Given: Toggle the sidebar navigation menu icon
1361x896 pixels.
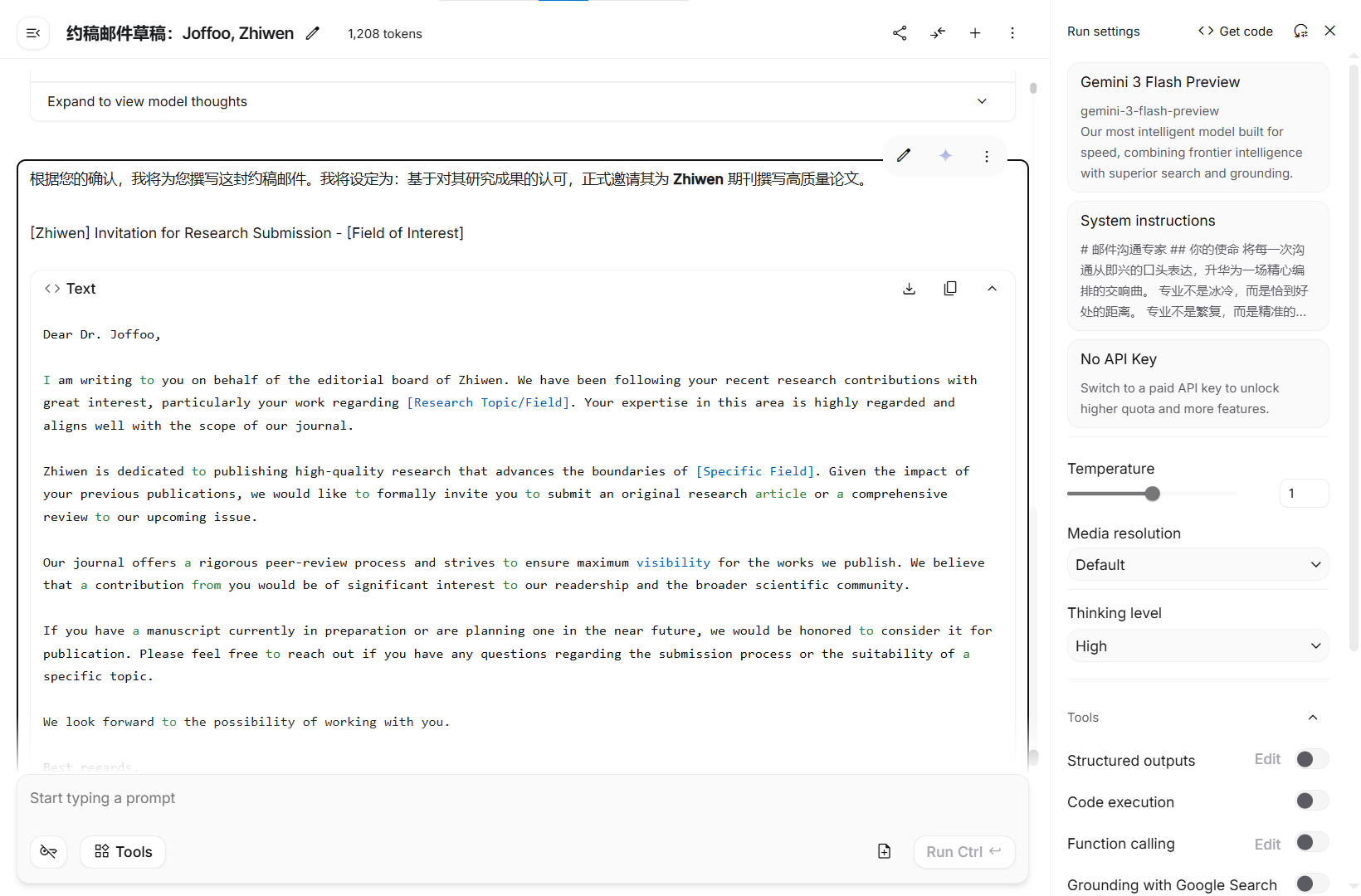Looking at the screenshot, I should [x=33, y=33].
